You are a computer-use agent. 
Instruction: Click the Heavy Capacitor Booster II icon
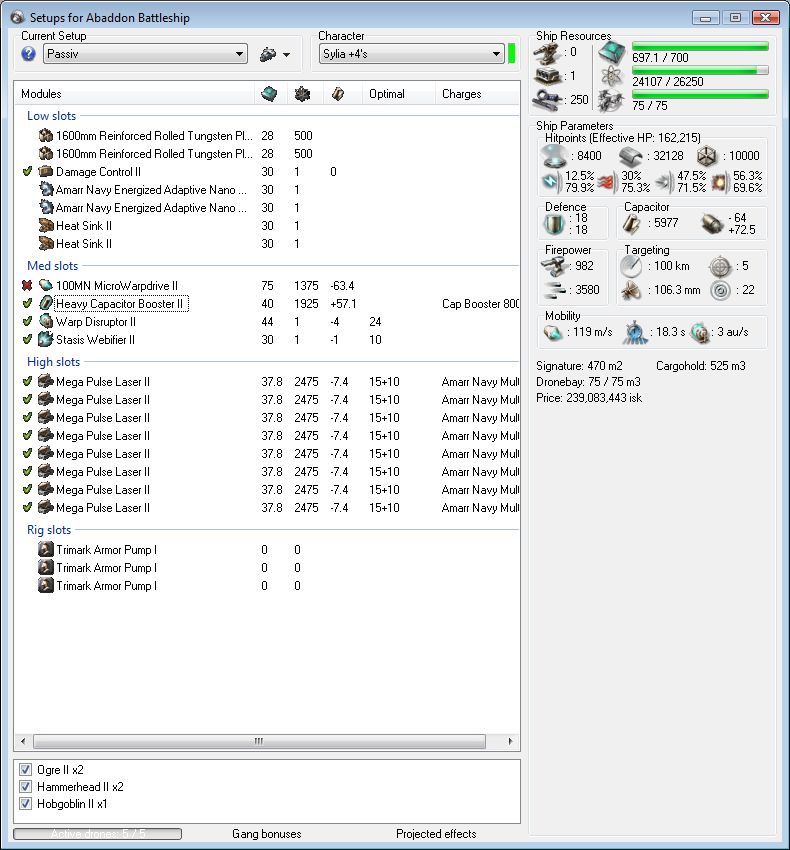pyautogui.click(x=46, y=304)
